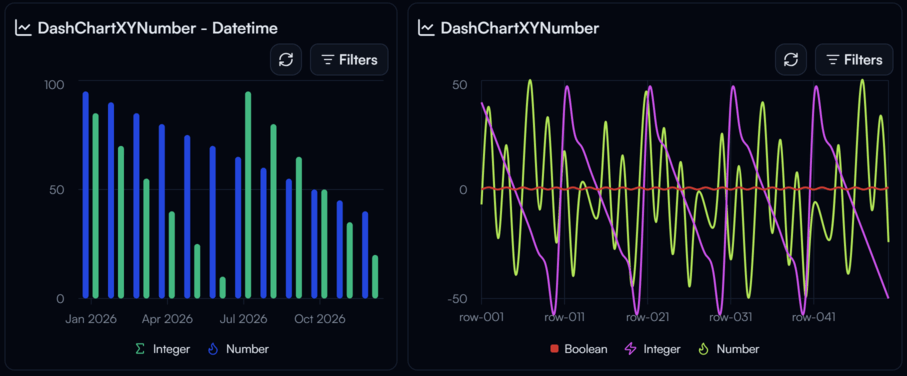
Task: Refresh the DashChartXYNumber line chart
Action: click(x=791, y=60)
